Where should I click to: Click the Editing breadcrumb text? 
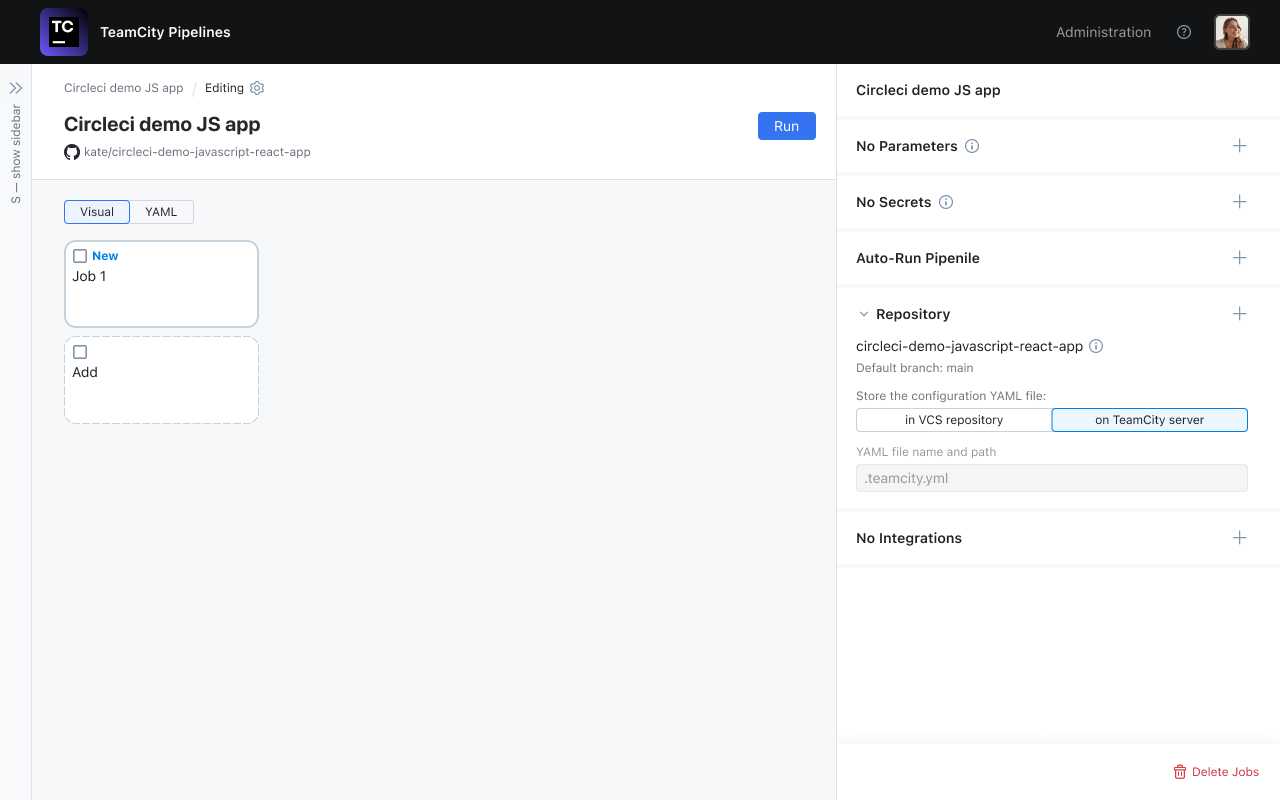[x=224, y=88]
